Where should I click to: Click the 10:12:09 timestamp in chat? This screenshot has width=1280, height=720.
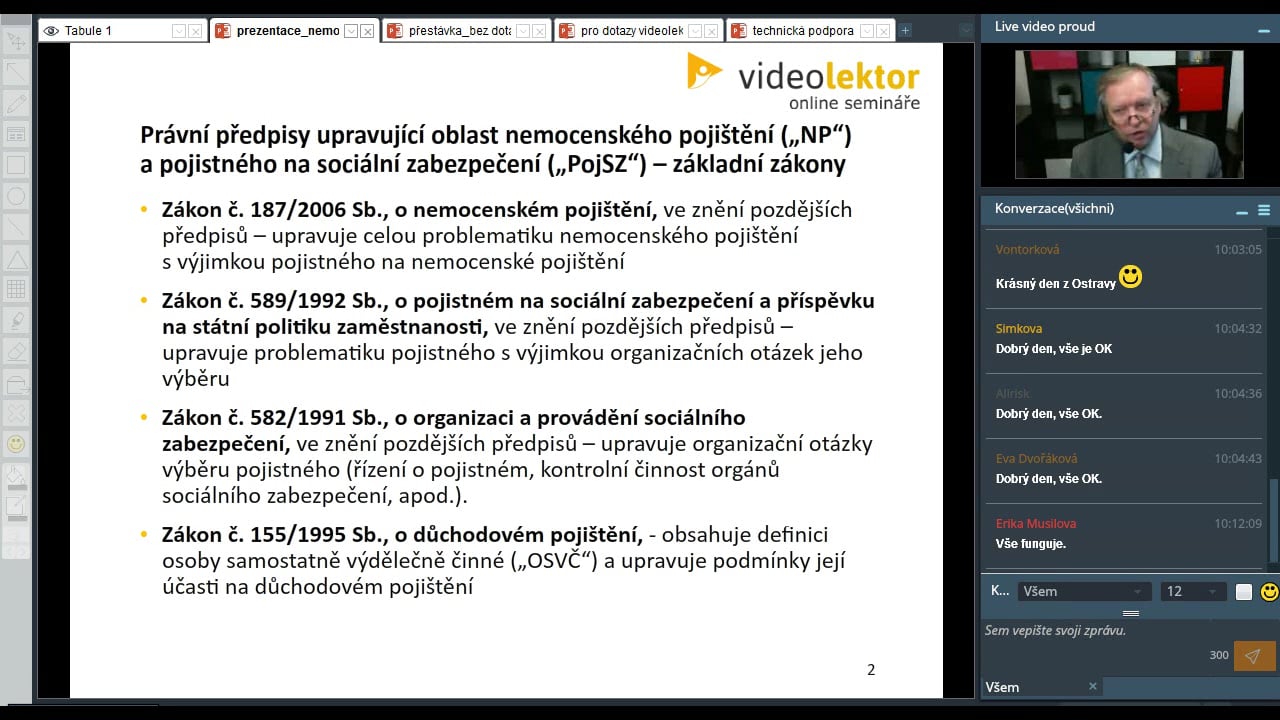[1238, 523]
